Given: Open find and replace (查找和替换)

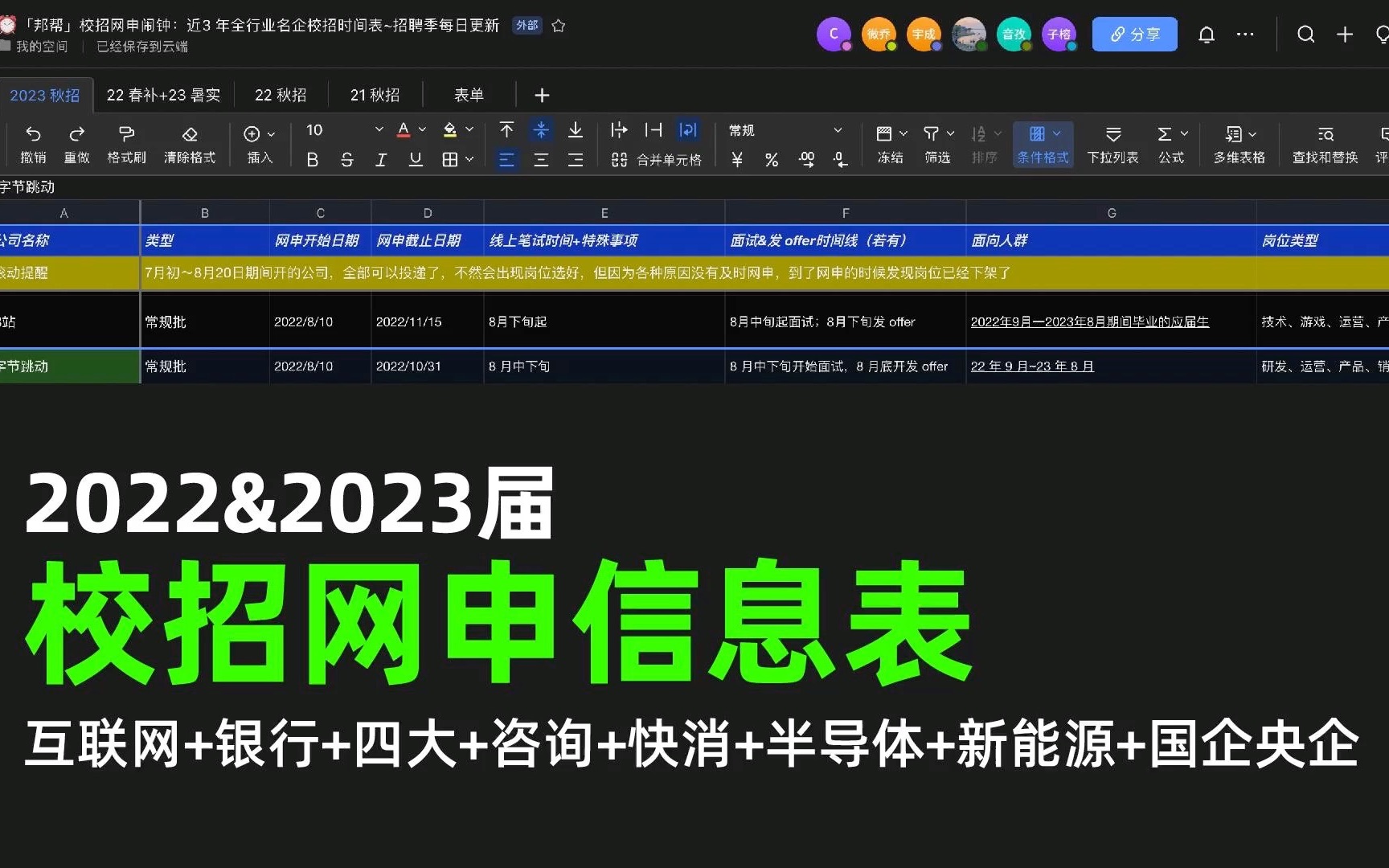Looking at the screenshot, I should coord(1325,144).
